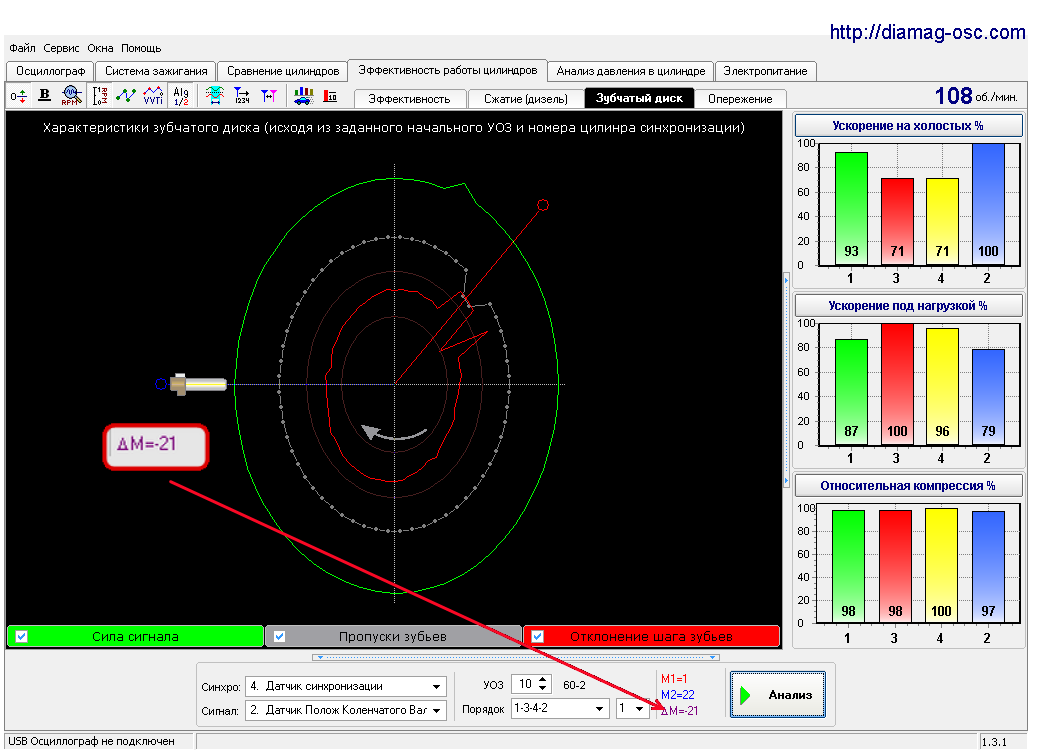The width and height of the screenshot is (1040, 754).
Task: Open the Окна menu
Action: (x=100, y=48)
